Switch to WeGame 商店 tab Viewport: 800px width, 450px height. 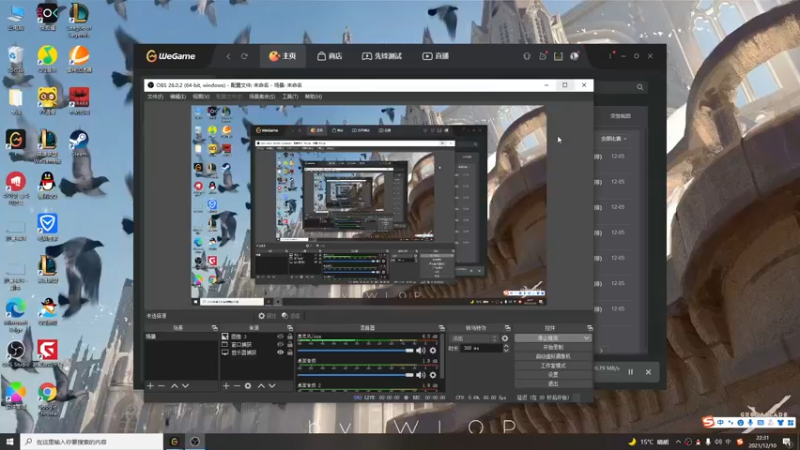click(x=330, y=56)
